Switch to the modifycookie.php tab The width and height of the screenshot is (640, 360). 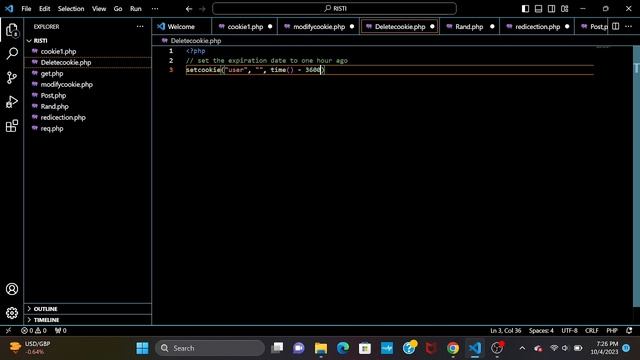click(319, 27)
